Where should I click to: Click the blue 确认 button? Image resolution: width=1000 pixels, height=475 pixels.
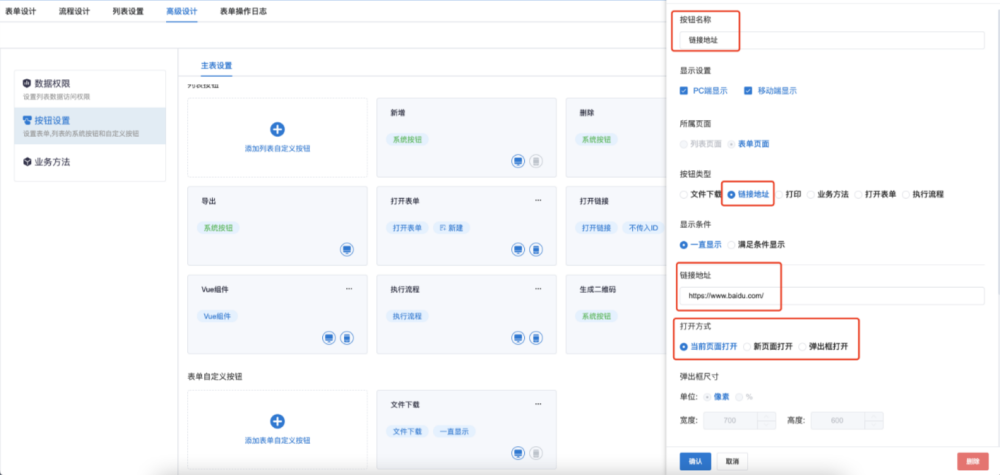point(695,461)
